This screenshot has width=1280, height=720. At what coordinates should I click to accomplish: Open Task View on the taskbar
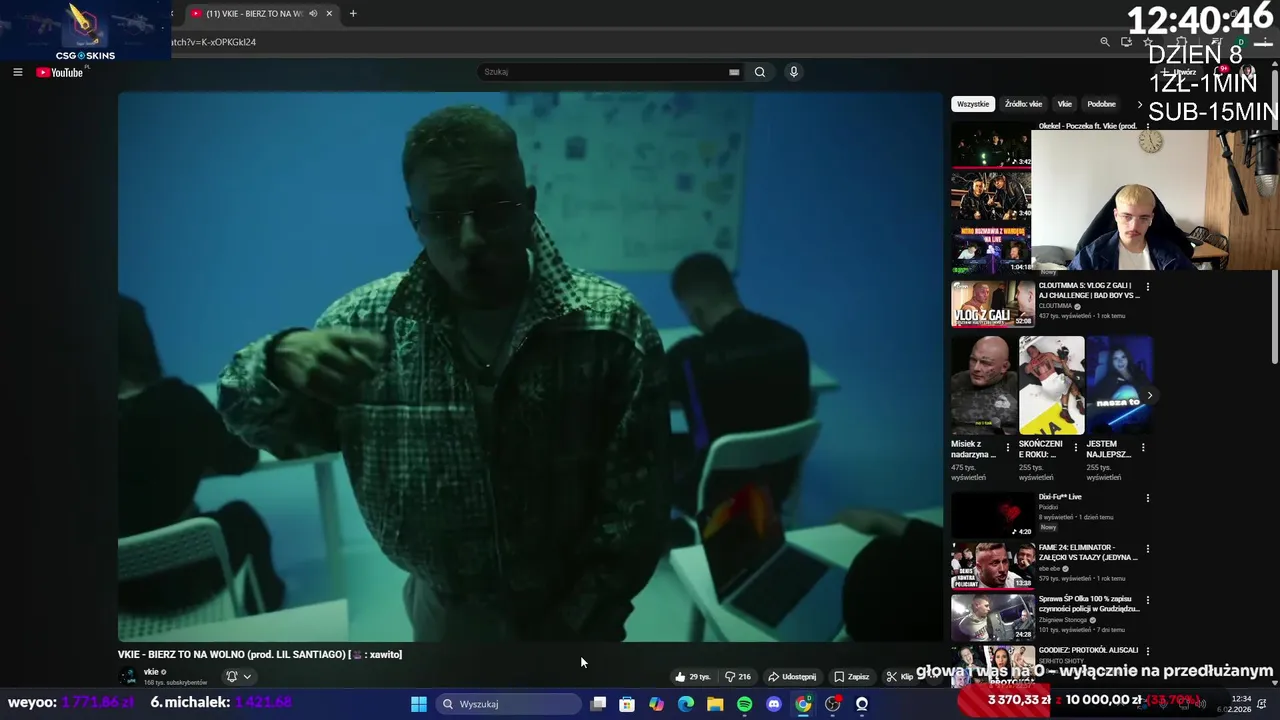click(x=598, y=704)
